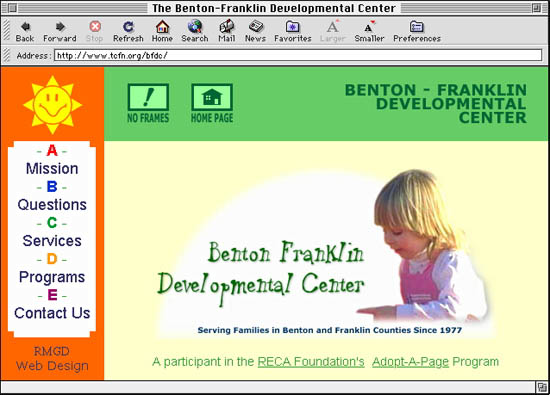
Task: Stop page loading with the Stop button
Action: point(95,31)
